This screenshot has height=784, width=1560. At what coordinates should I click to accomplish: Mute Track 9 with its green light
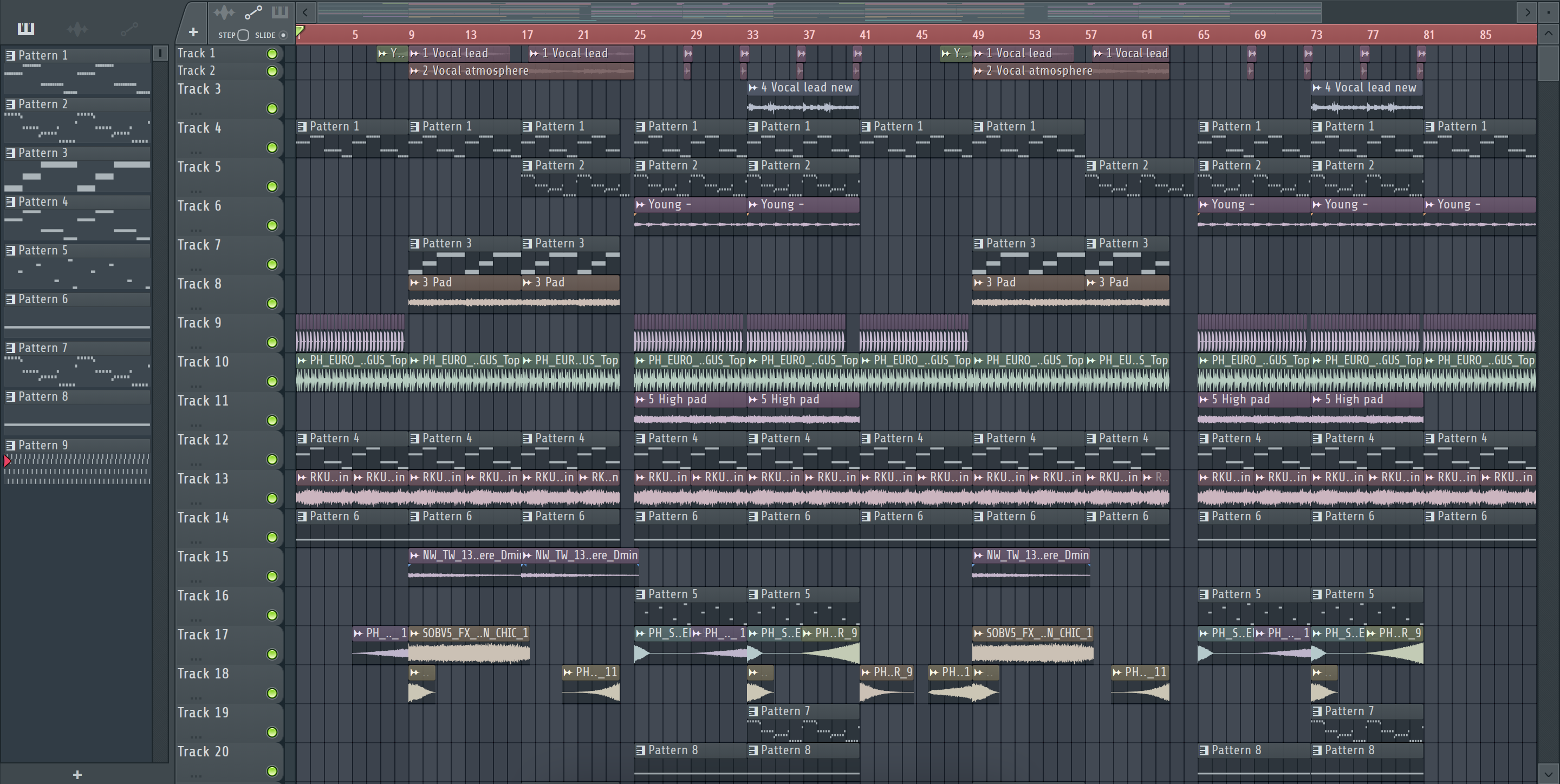[272, 342]
